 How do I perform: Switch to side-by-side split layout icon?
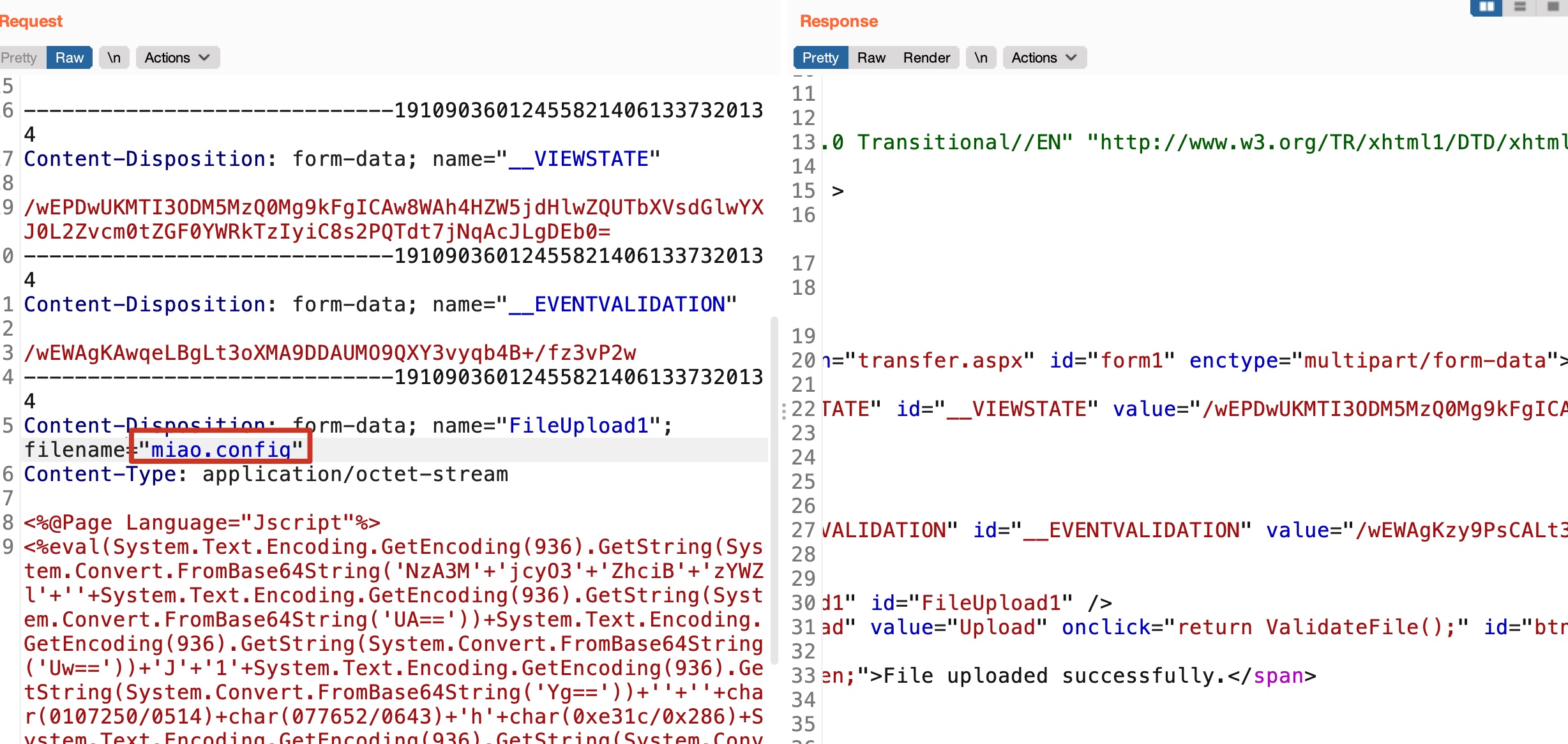1486,6
